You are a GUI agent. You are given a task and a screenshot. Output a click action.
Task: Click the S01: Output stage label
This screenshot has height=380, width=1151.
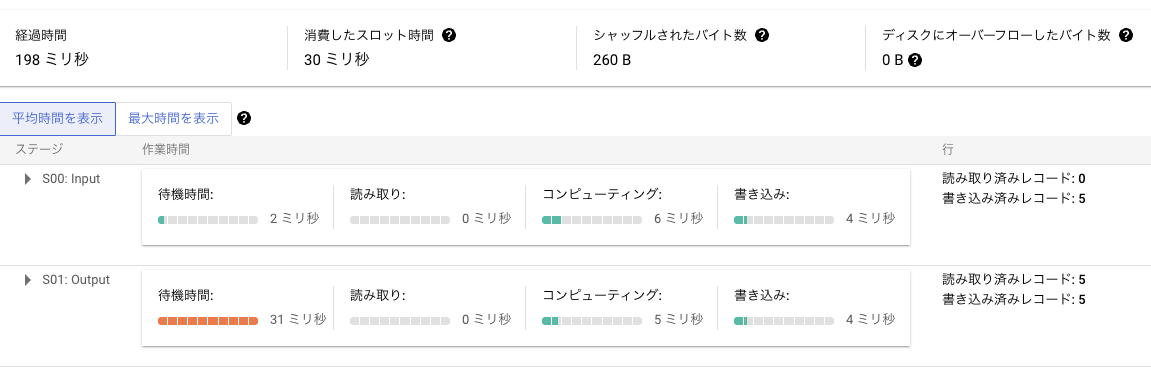pos(76,279)
